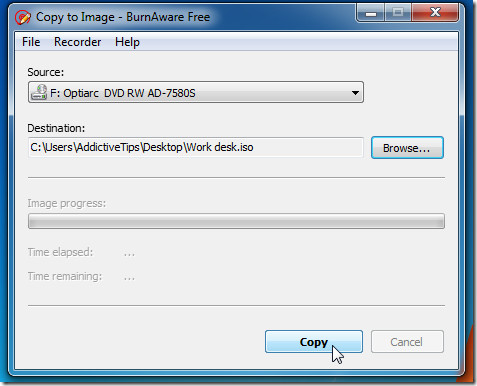Click the Time remaining: label

(65, 276)
